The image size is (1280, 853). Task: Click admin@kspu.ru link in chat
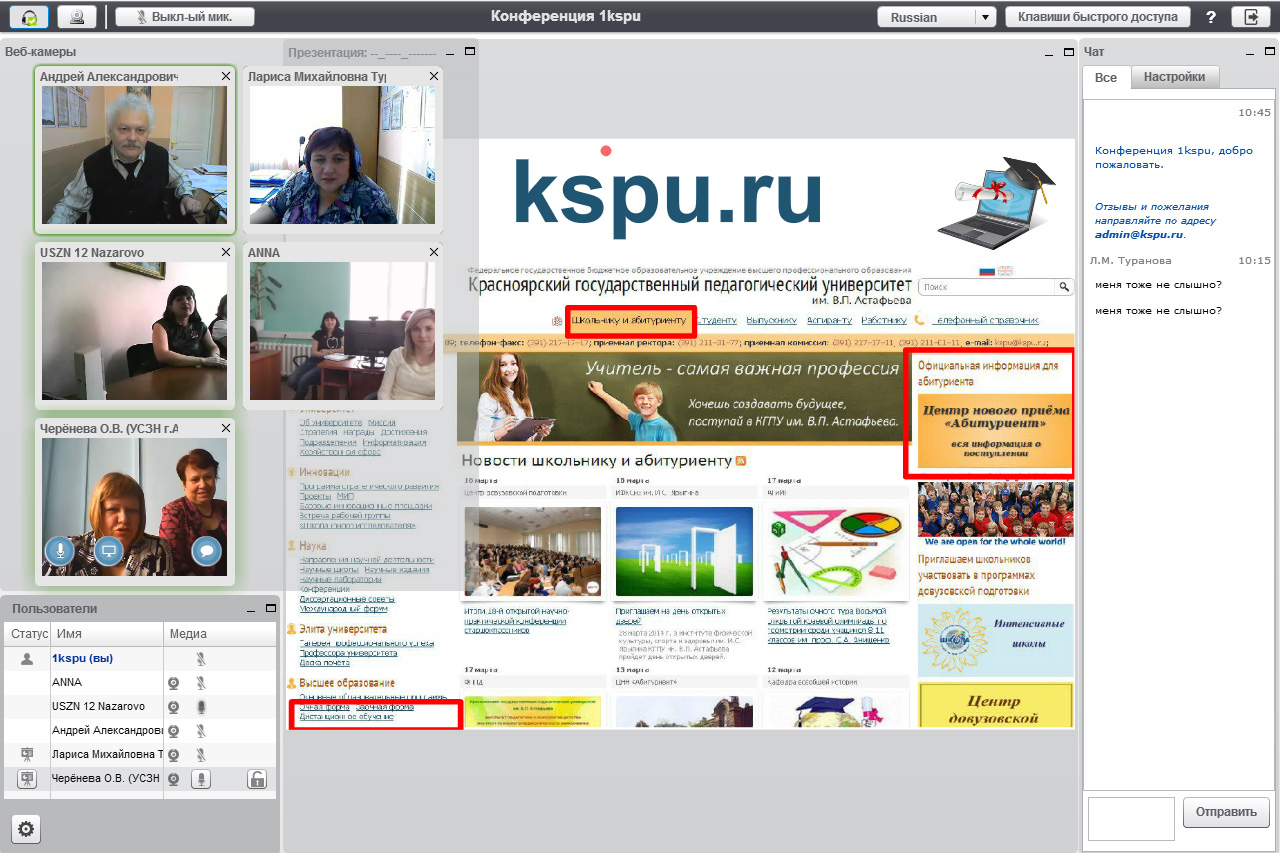(1138, 234)
